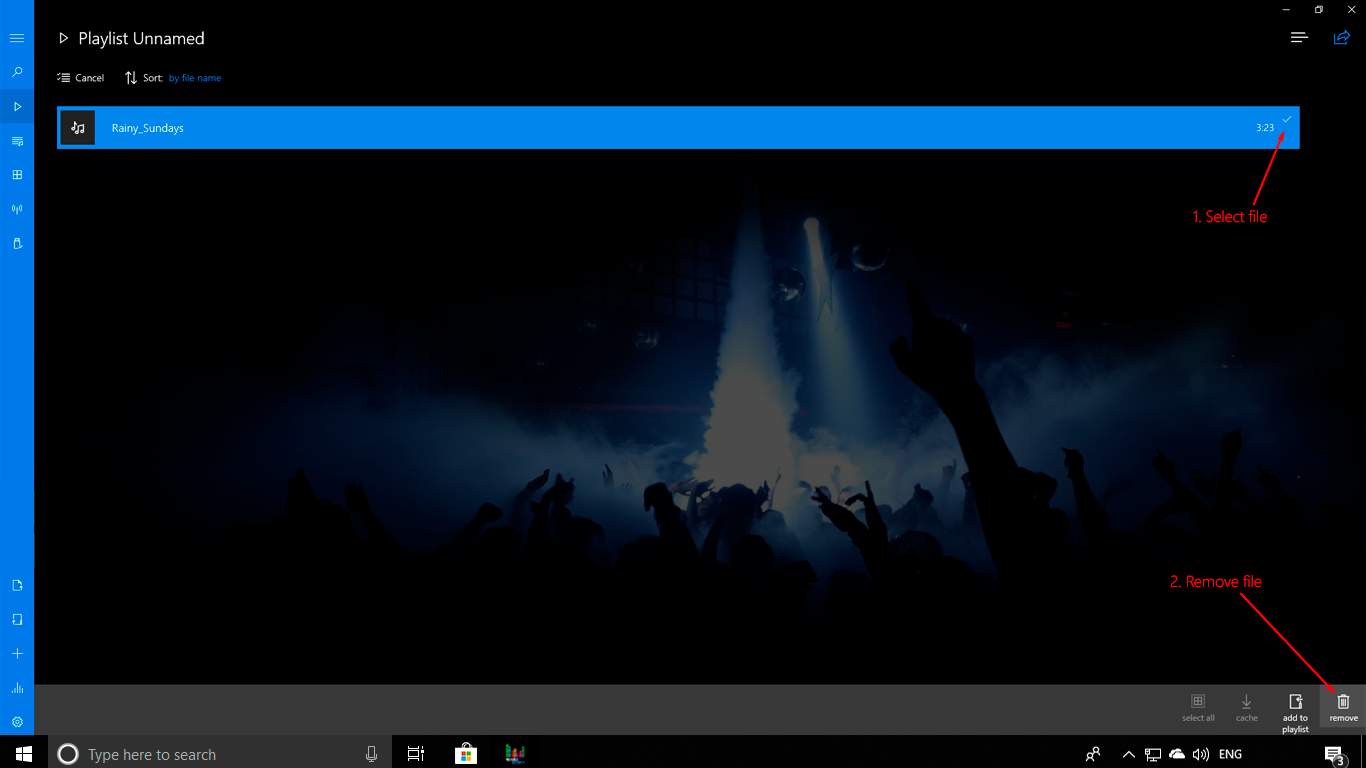Open the hamburger menu to expand sidebar
The image size is (1366, 768).
(16, 38)
